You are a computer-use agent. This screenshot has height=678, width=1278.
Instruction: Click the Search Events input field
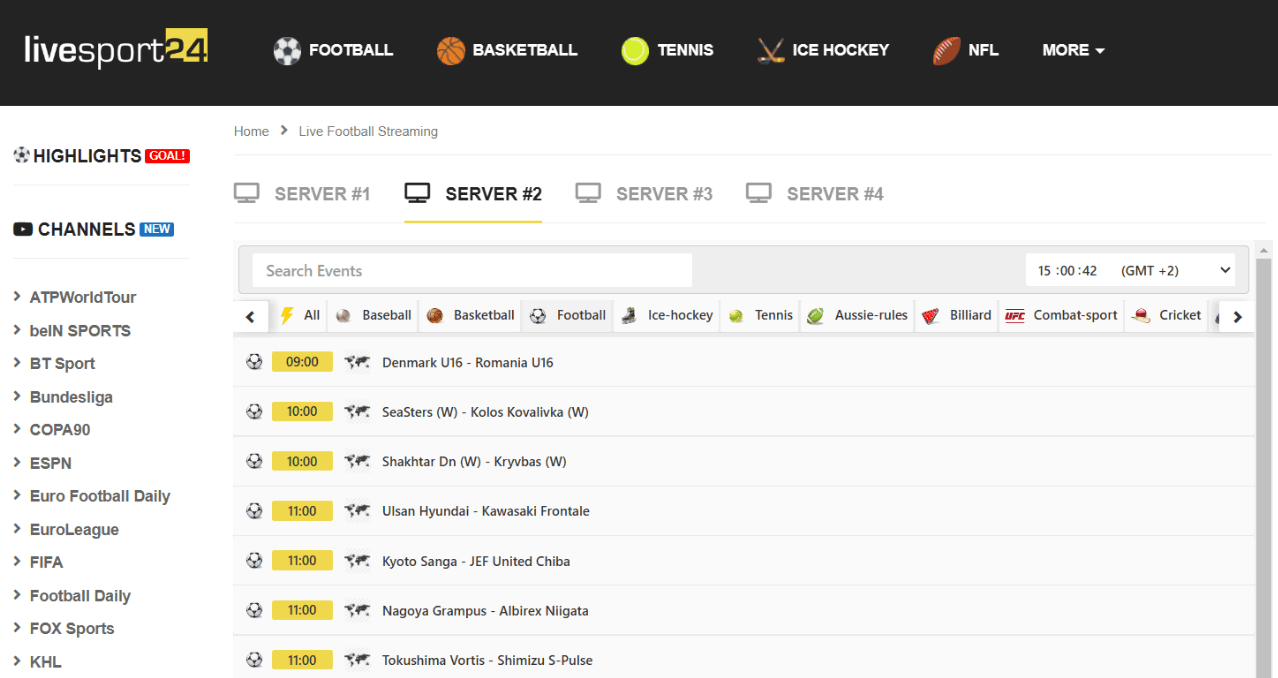click(472, 270)
